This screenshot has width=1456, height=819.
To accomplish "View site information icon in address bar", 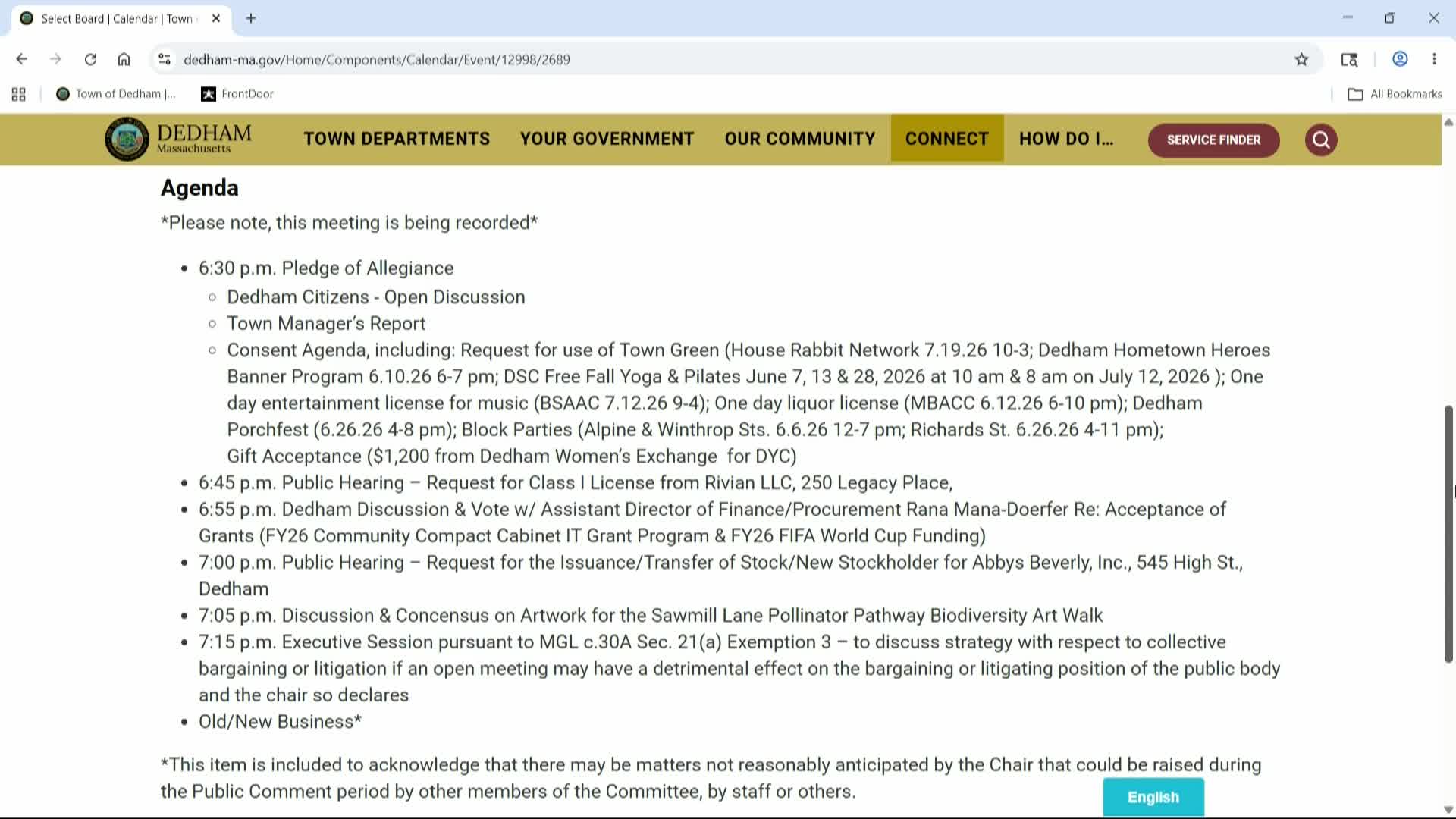I will point(165,59).
